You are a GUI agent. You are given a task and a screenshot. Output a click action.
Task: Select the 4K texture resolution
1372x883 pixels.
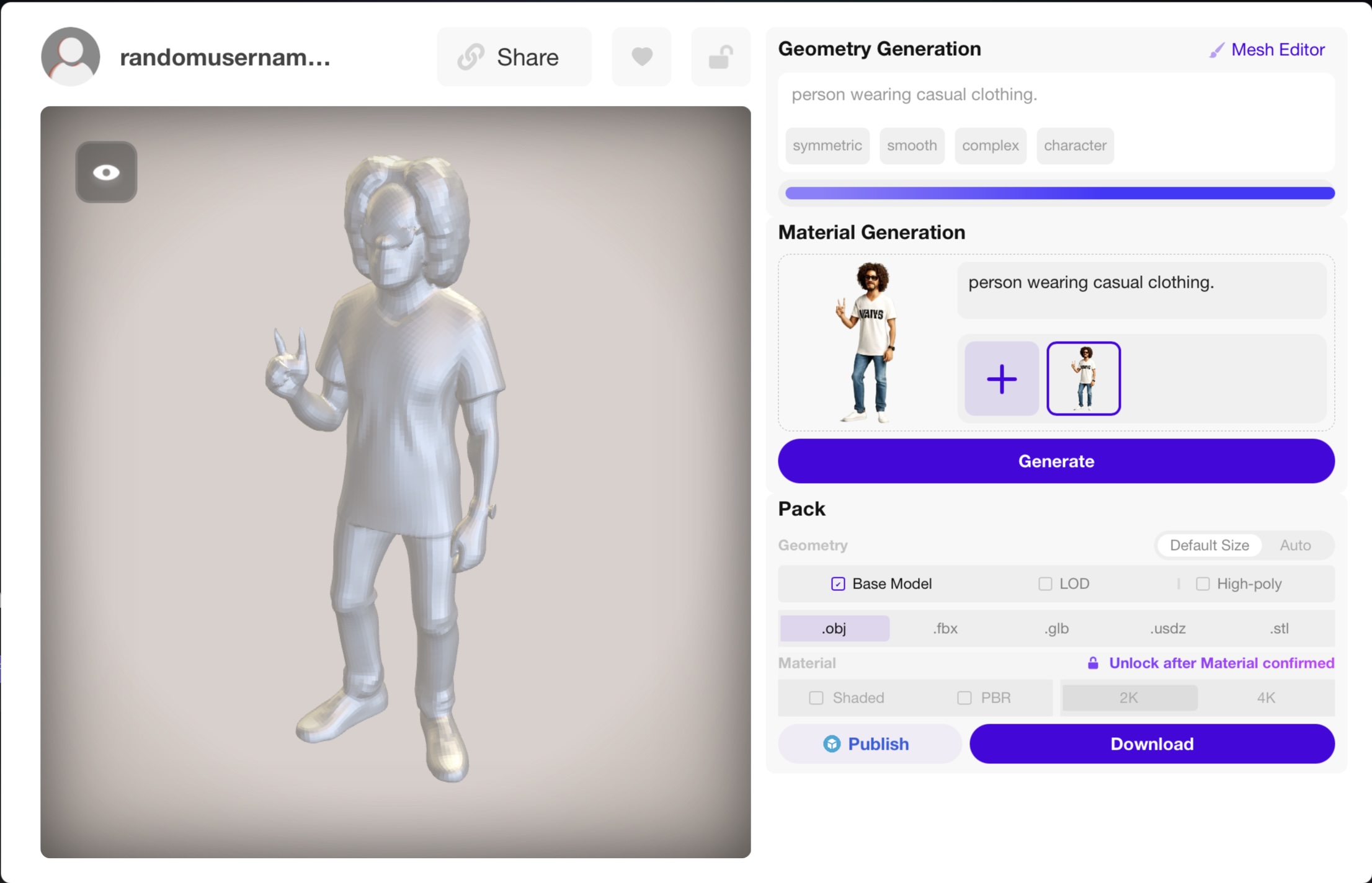click(1265, 698)
